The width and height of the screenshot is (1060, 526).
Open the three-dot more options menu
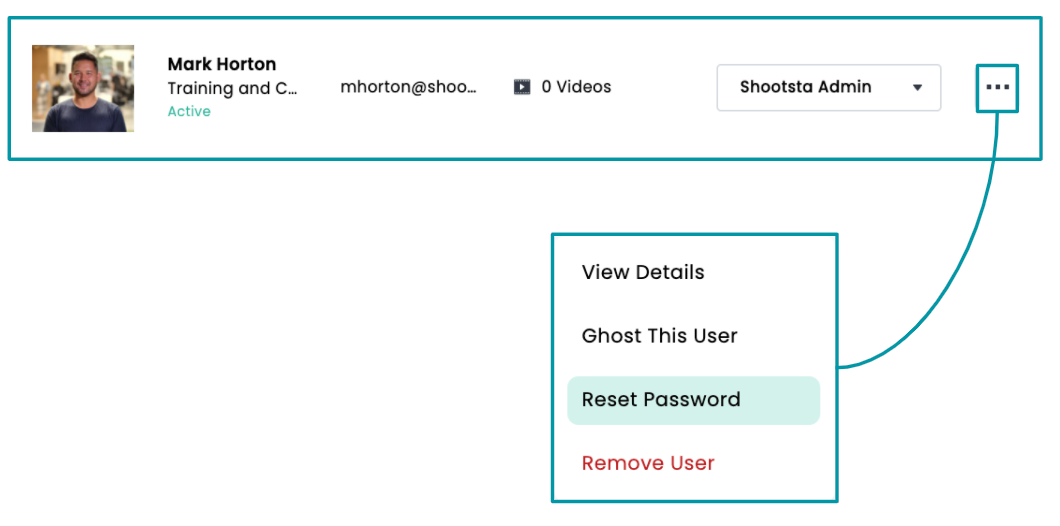tap(997, 88)
